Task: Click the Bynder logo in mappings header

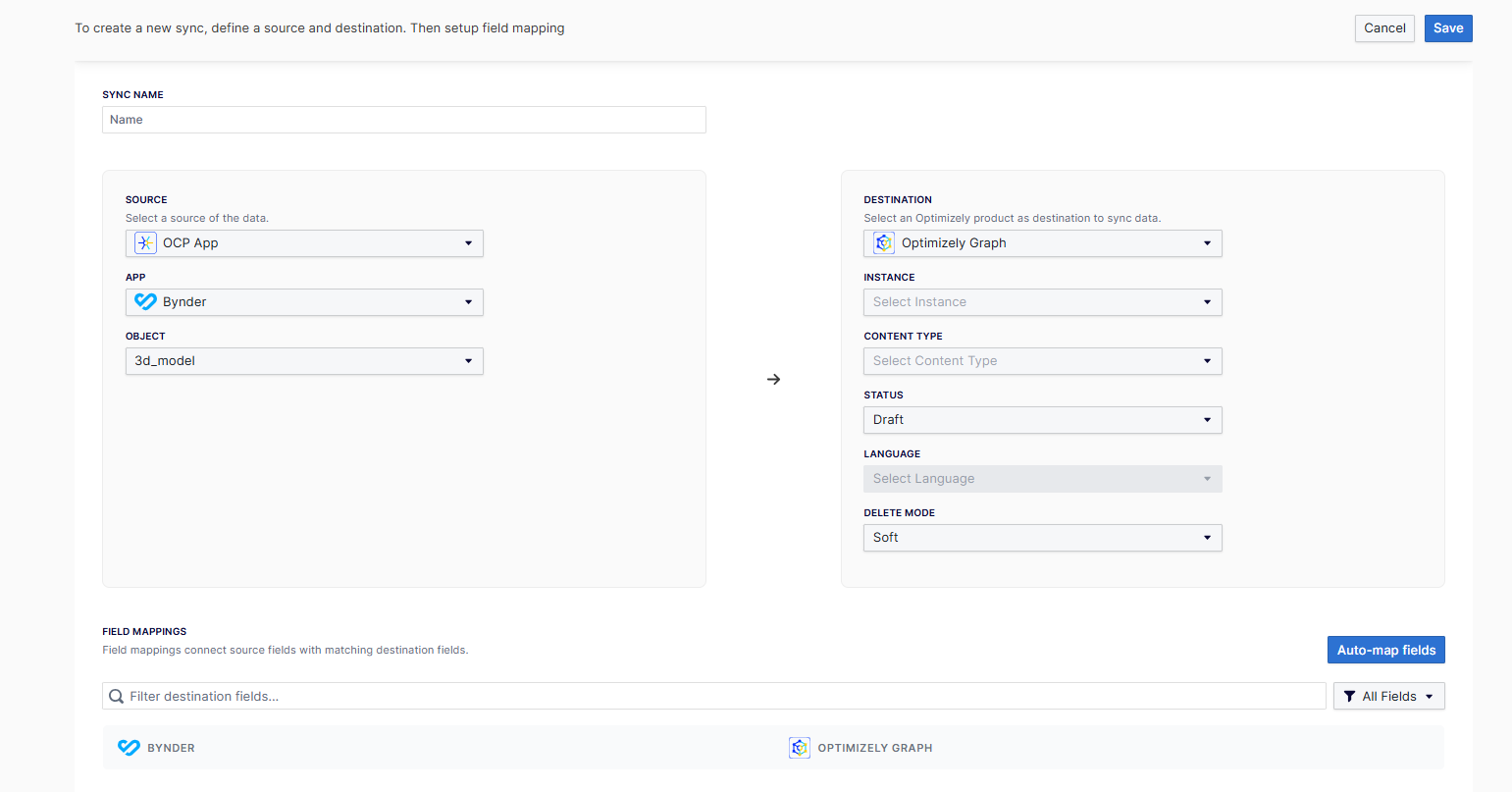Action: pyautogui.click(x=129, y=748)
